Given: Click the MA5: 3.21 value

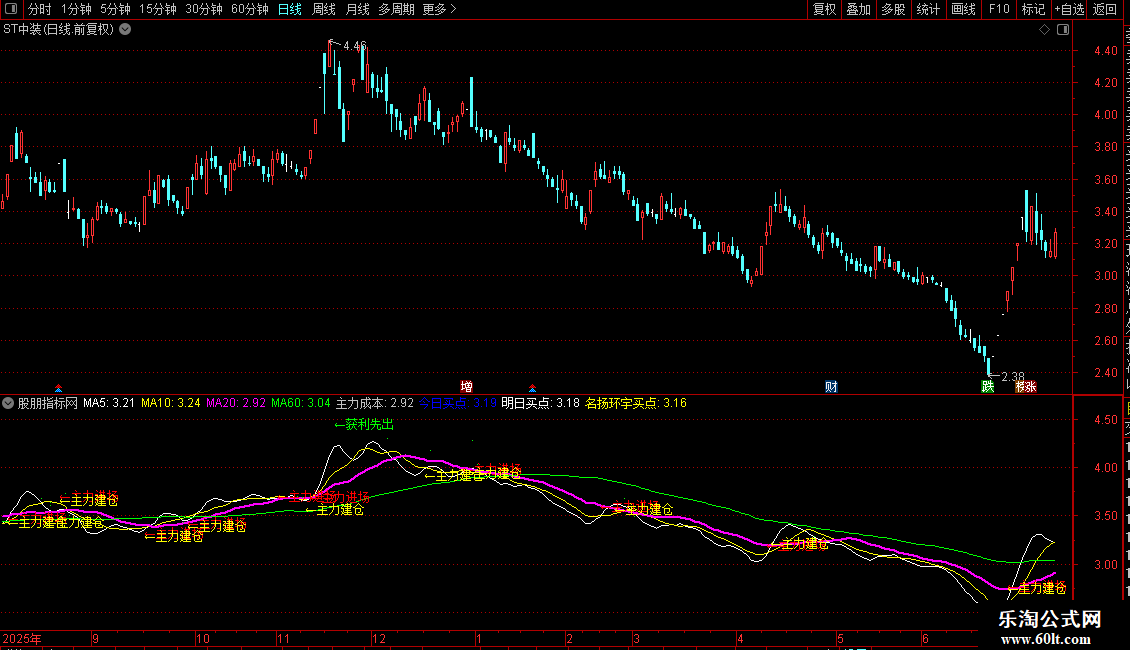Looking at the screenshot, I should [109, 404].
